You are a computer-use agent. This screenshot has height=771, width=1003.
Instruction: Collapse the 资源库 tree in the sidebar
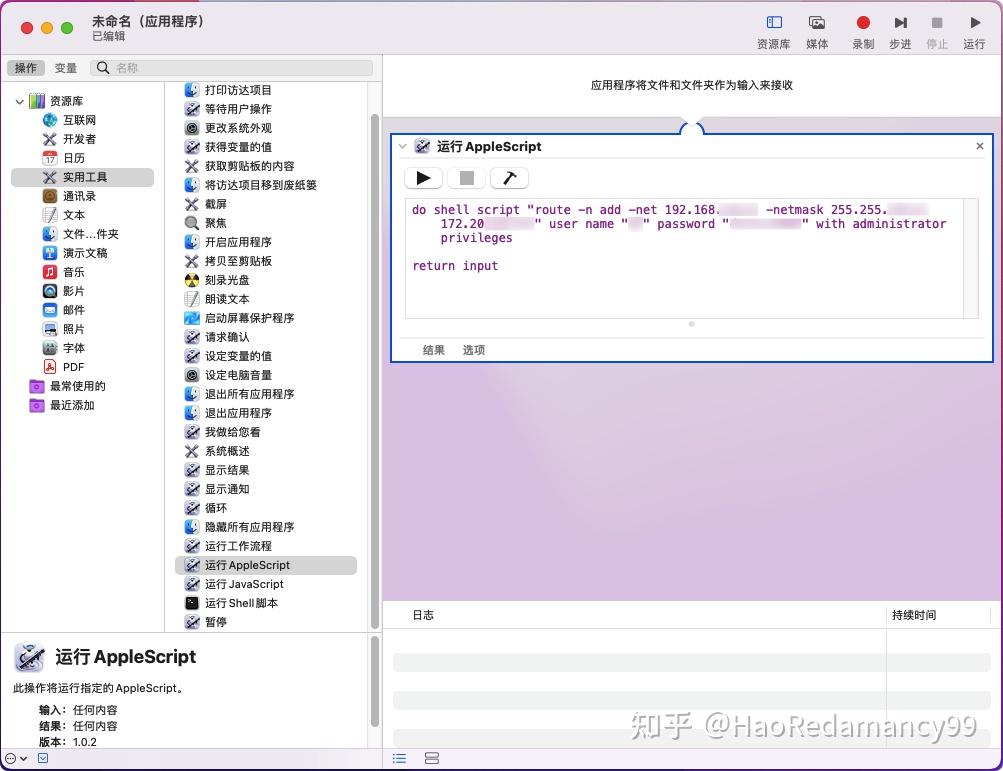(19, 100)
